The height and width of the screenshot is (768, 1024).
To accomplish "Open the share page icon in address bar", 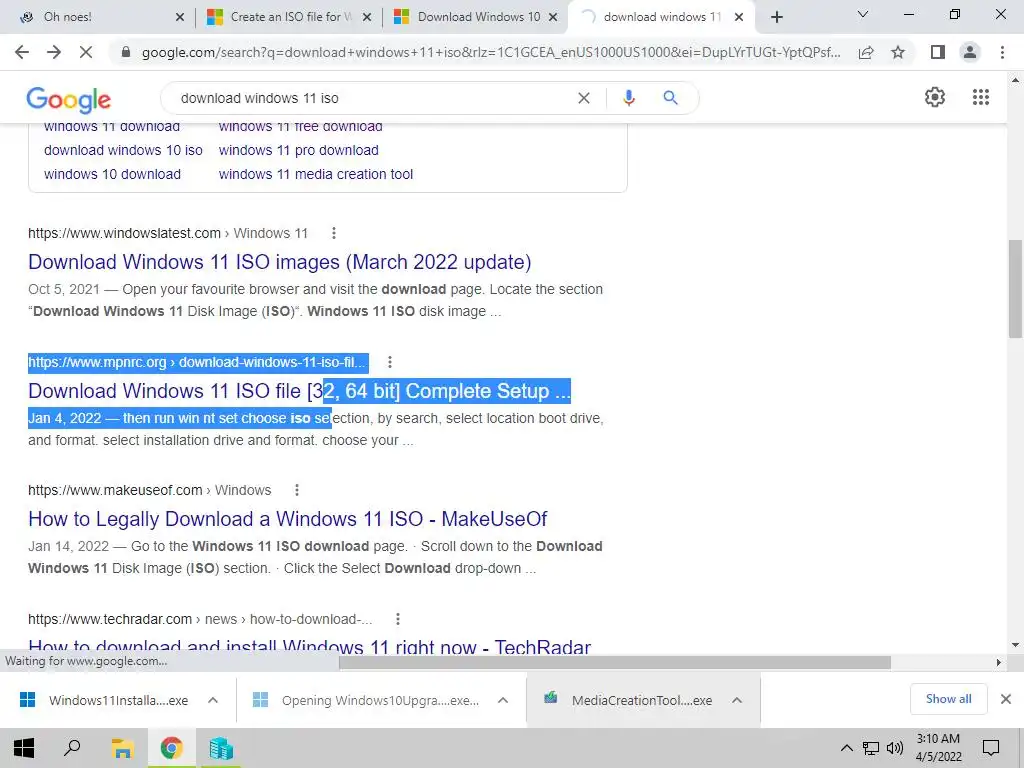I will tap(866, 52).
